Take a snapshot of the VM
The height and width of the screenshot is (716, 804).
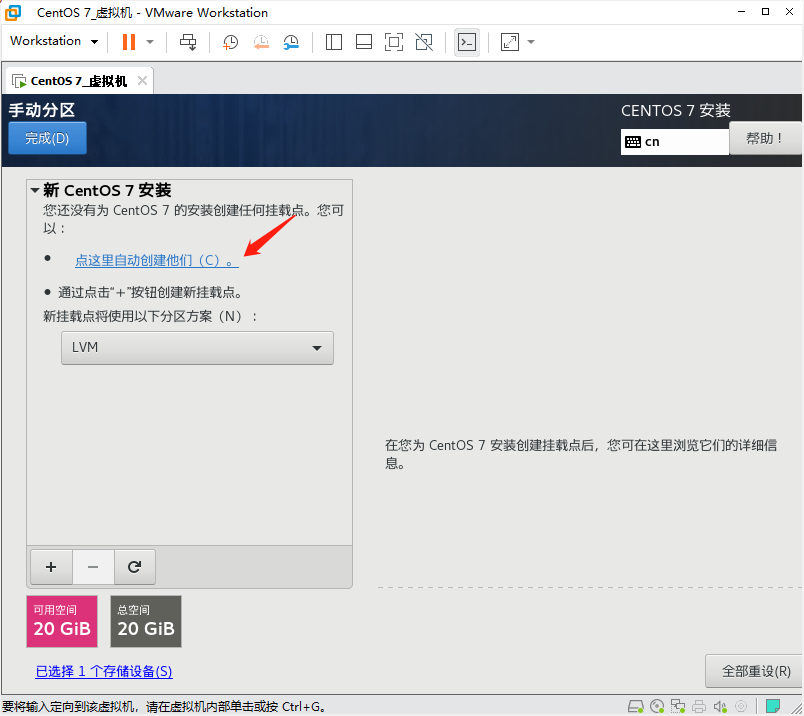pos(230,42)
